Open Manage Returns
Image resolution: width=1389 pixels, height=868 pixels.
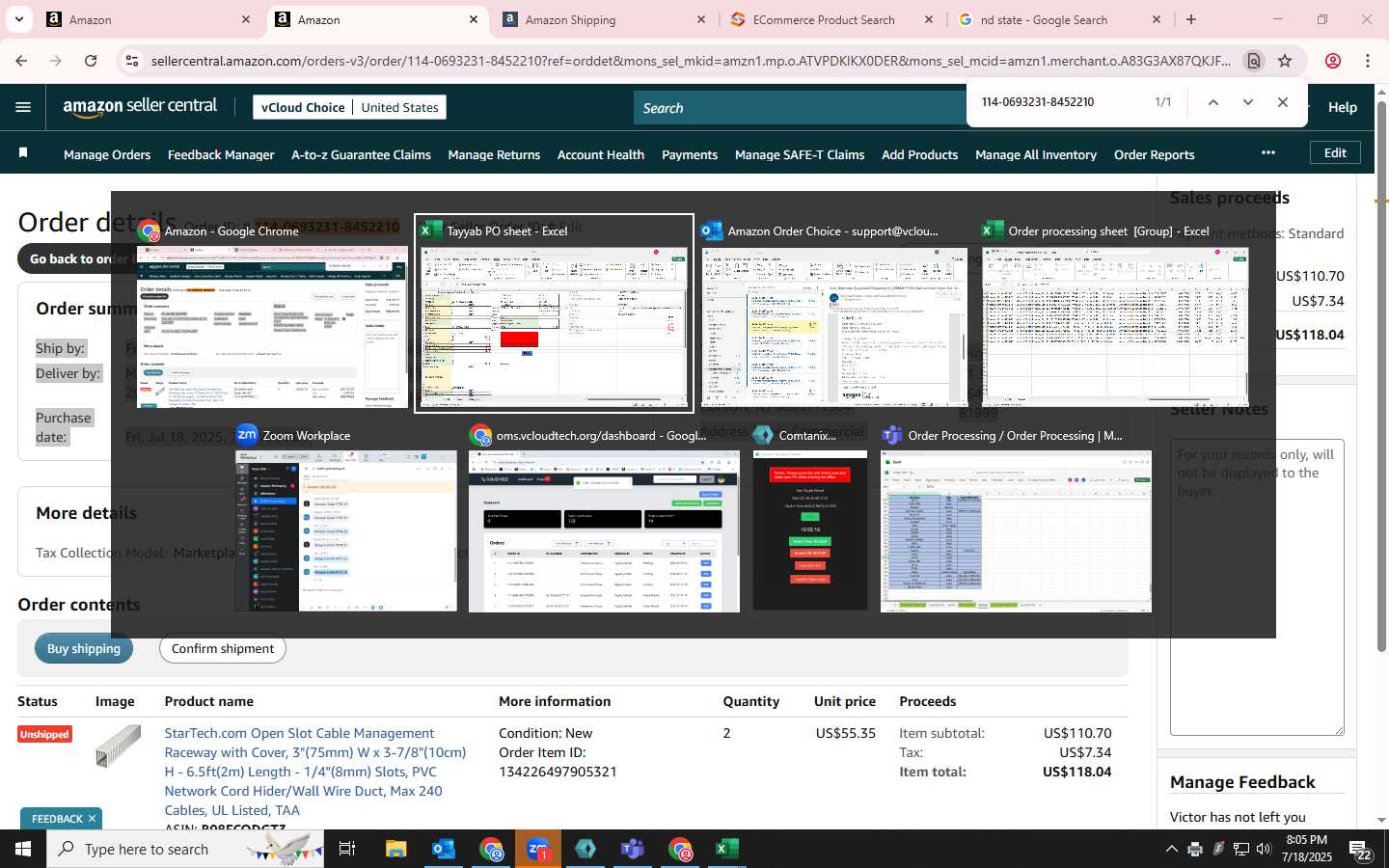[x=494, y=154]
